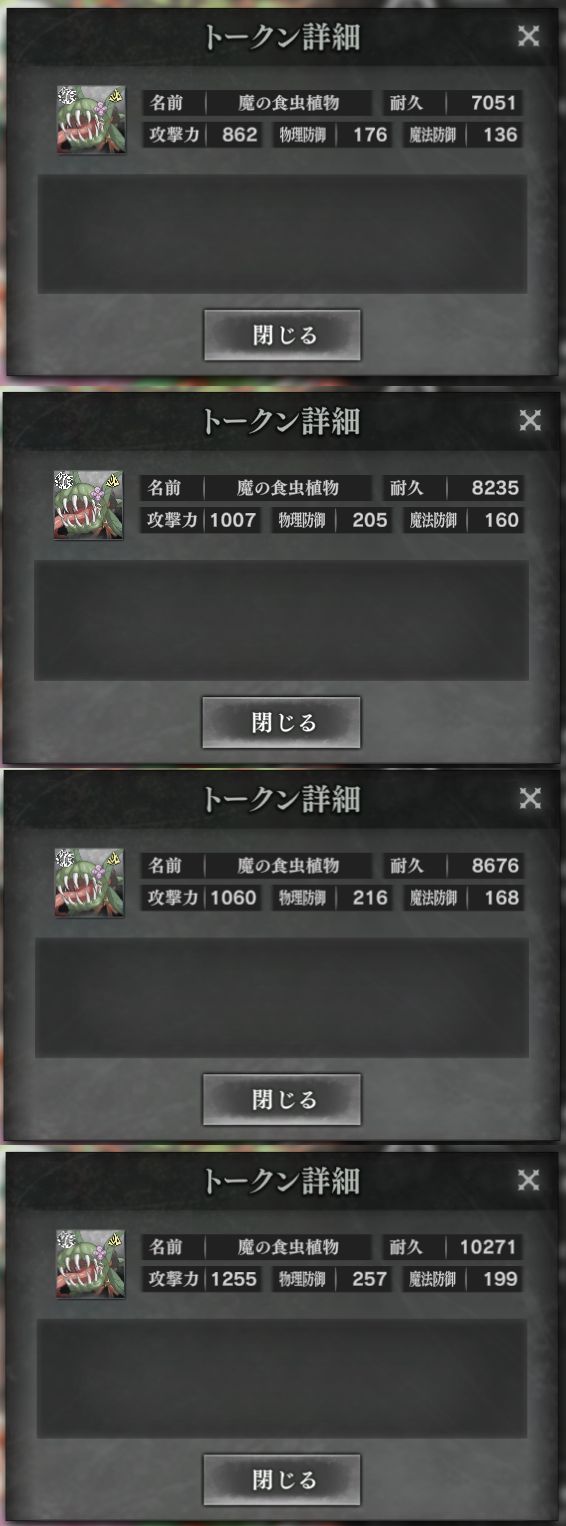Click the blank description box below 攻撃力 1255
Image resolution: width=566 pixels, height=1526 pixels.
coord(282,1379)
